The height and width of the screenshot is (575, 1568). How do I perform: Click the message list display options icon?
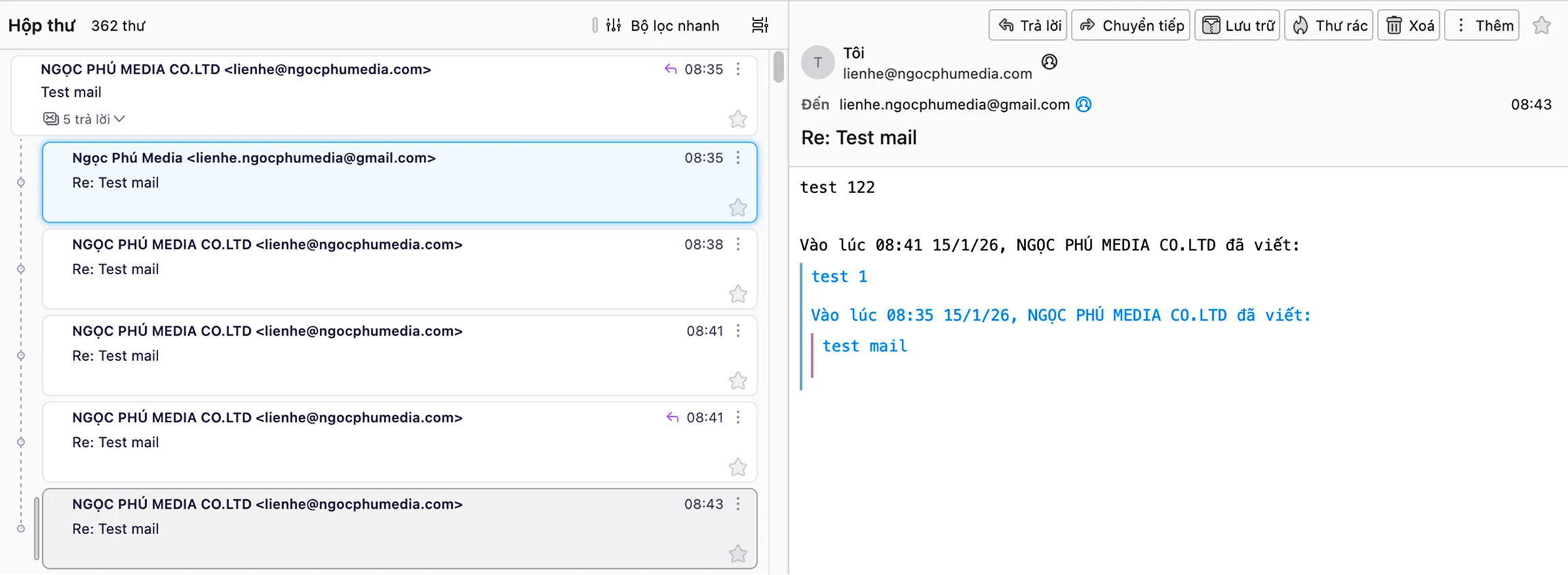[760, 26]
